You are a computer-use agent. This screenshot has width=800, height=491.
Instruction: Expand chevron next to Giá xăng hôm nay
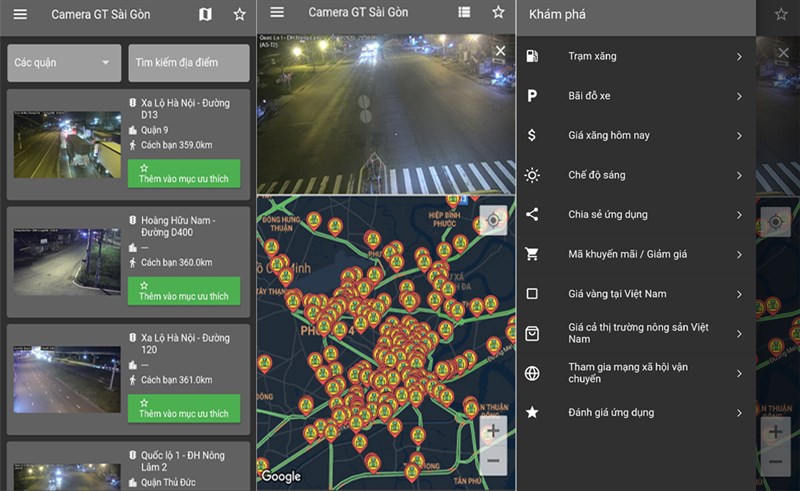[739, 136]
